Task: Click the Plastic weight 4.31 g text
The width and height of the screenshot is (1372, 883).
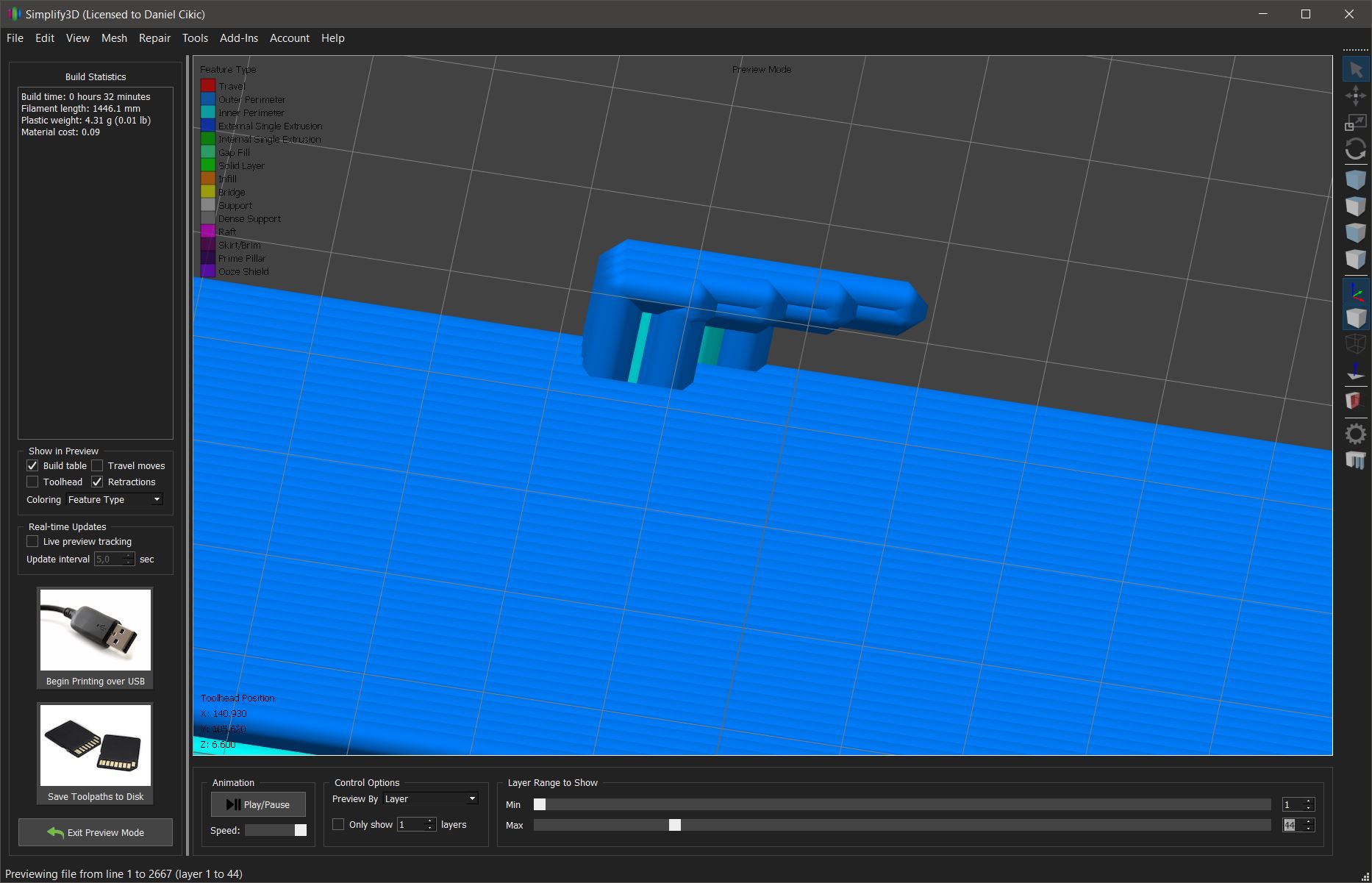Action: 85,120
